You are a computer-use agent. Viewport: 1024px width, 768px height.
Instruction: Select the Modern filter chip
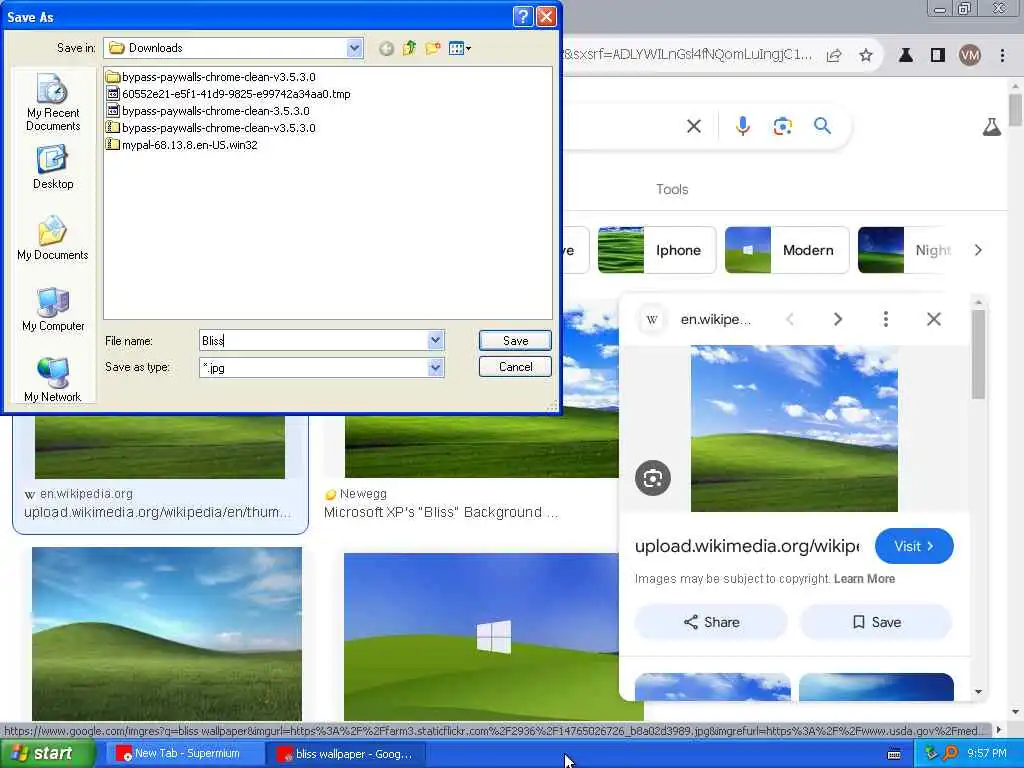click(787, 250)
